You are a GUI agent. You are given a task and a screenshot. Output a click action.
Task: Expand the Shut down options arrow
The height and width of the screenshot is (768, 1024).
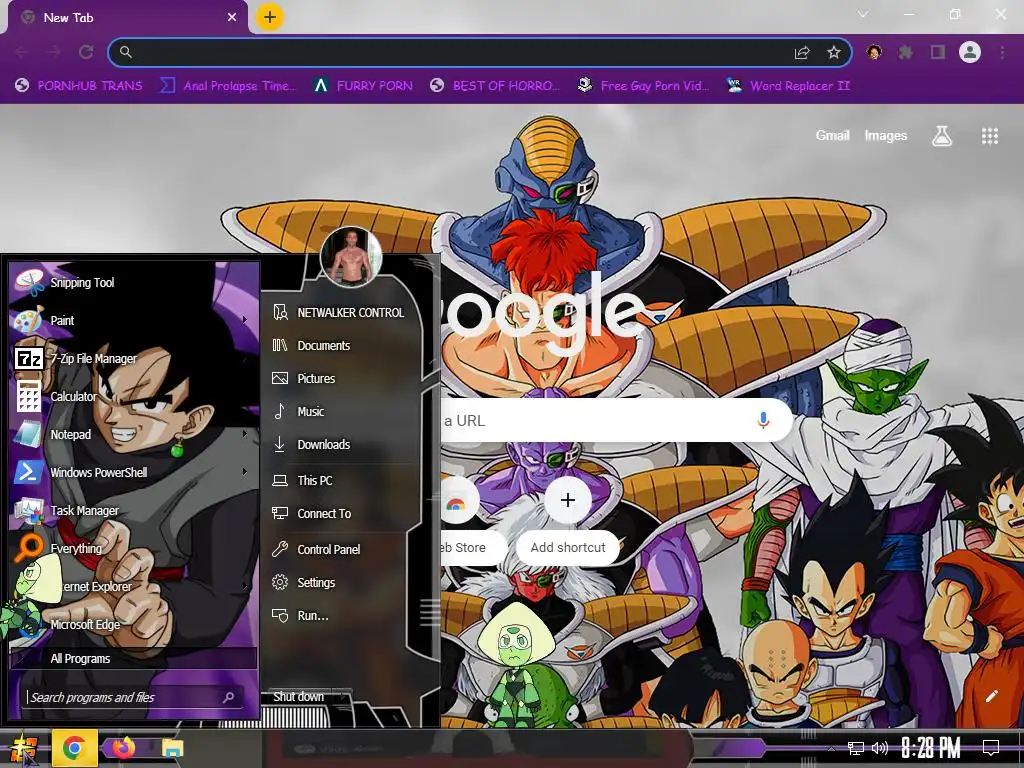[343, 697]
